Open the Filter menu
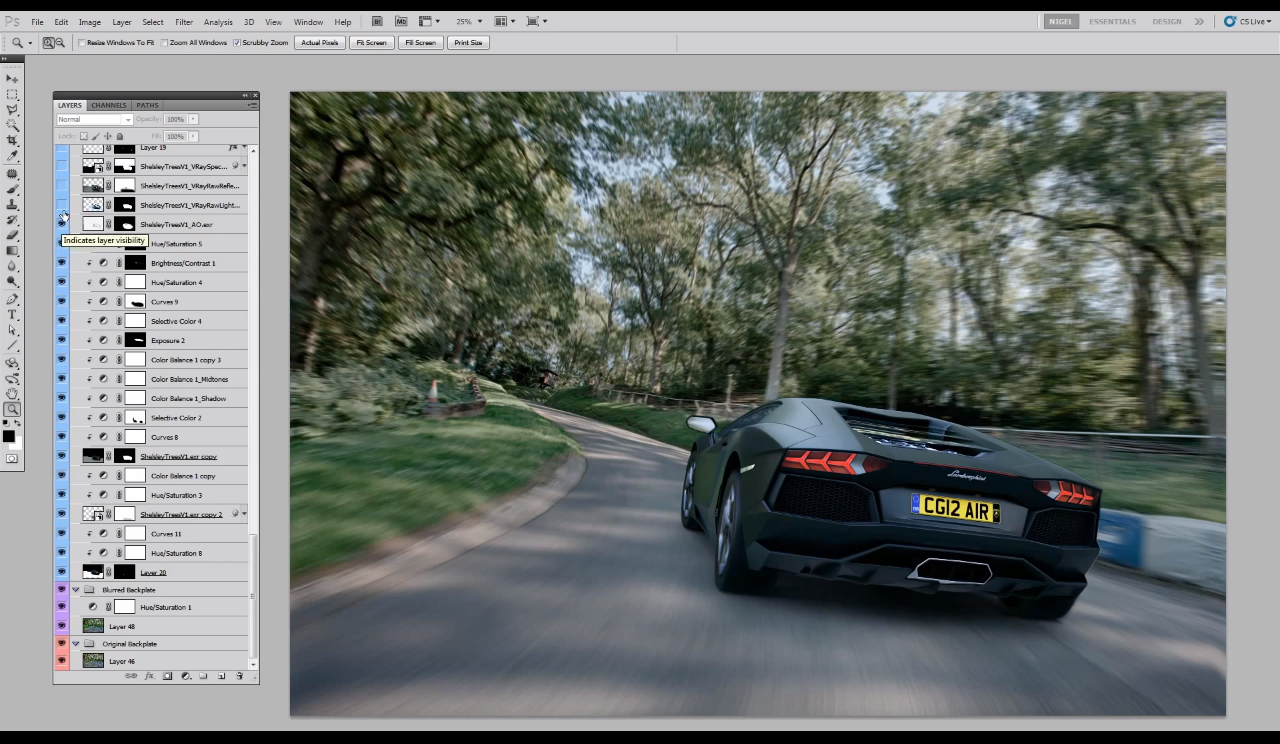Screen dimensions: 1280x744 (x=184, y=22)
